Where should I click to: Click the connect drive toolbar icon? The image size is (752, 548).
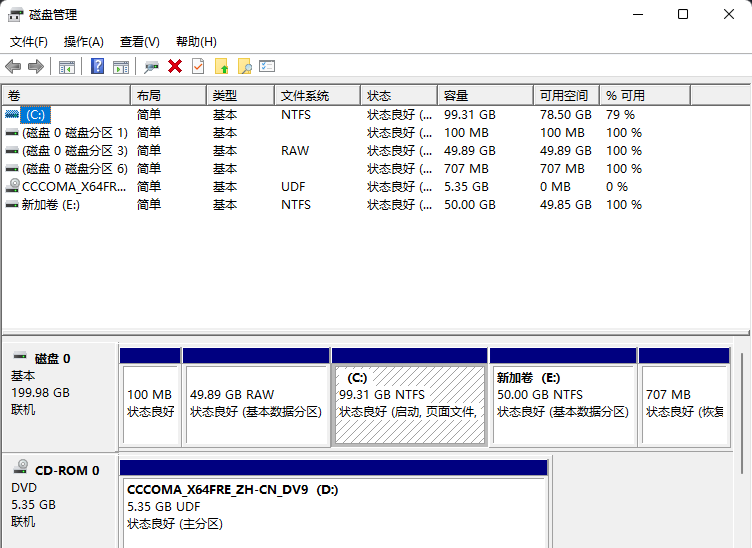point(151,66)
